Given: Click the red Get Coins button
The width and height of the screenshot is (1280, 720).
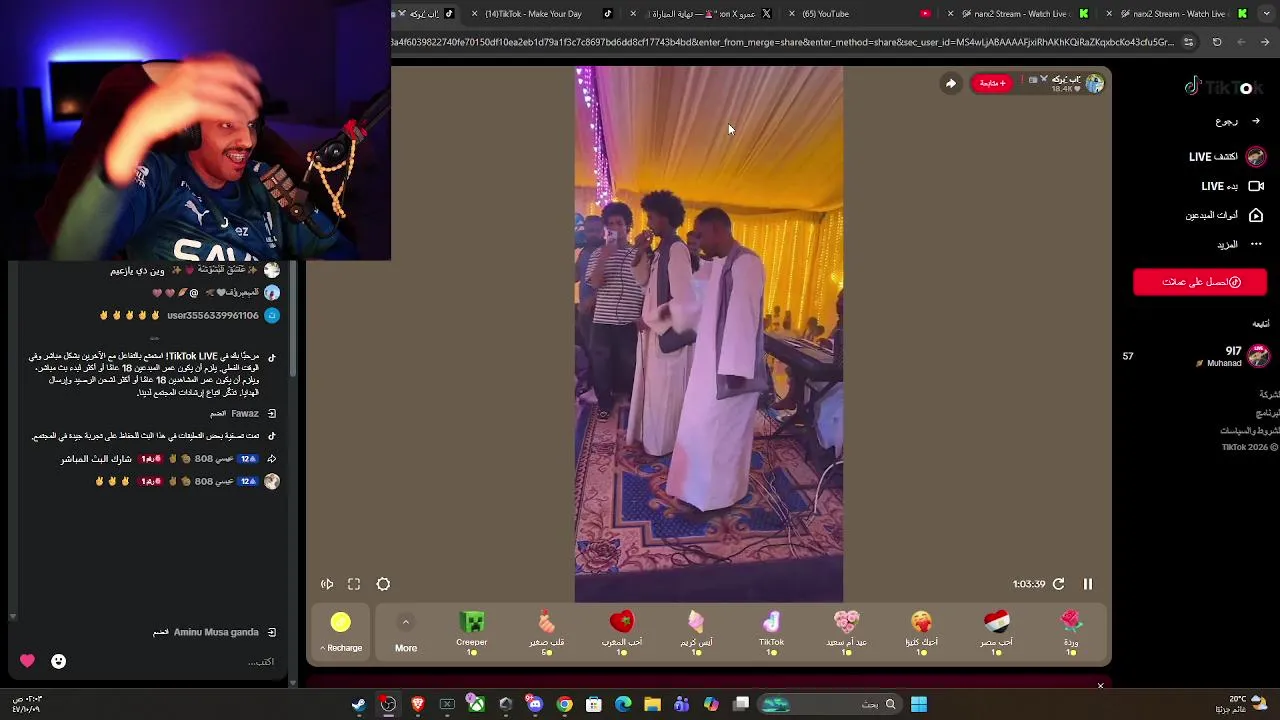Looking at the screenshot, I should point(1200,282).
